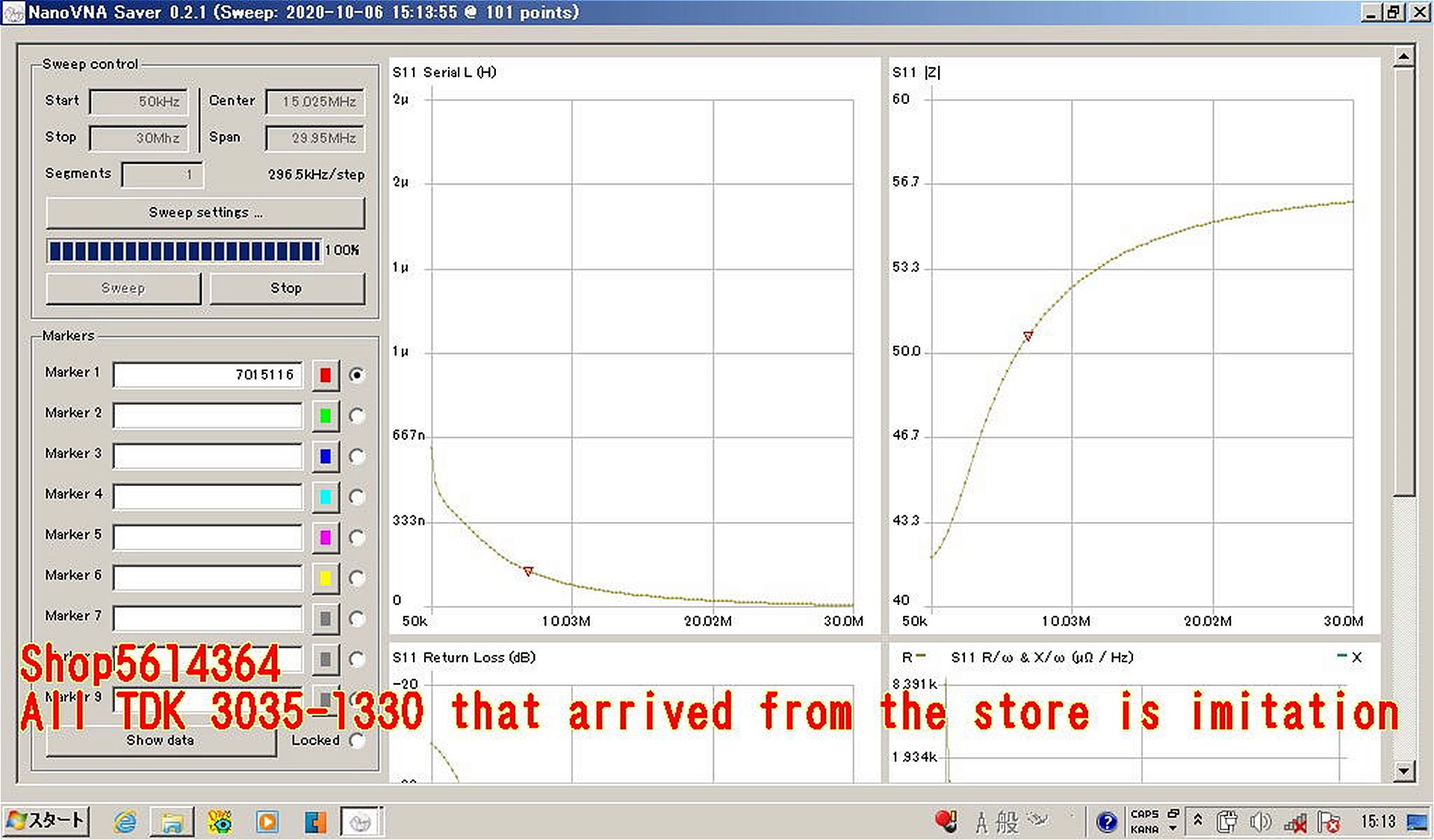Open the Windows Start button
1434x840 pixels.
coord(46,821)
